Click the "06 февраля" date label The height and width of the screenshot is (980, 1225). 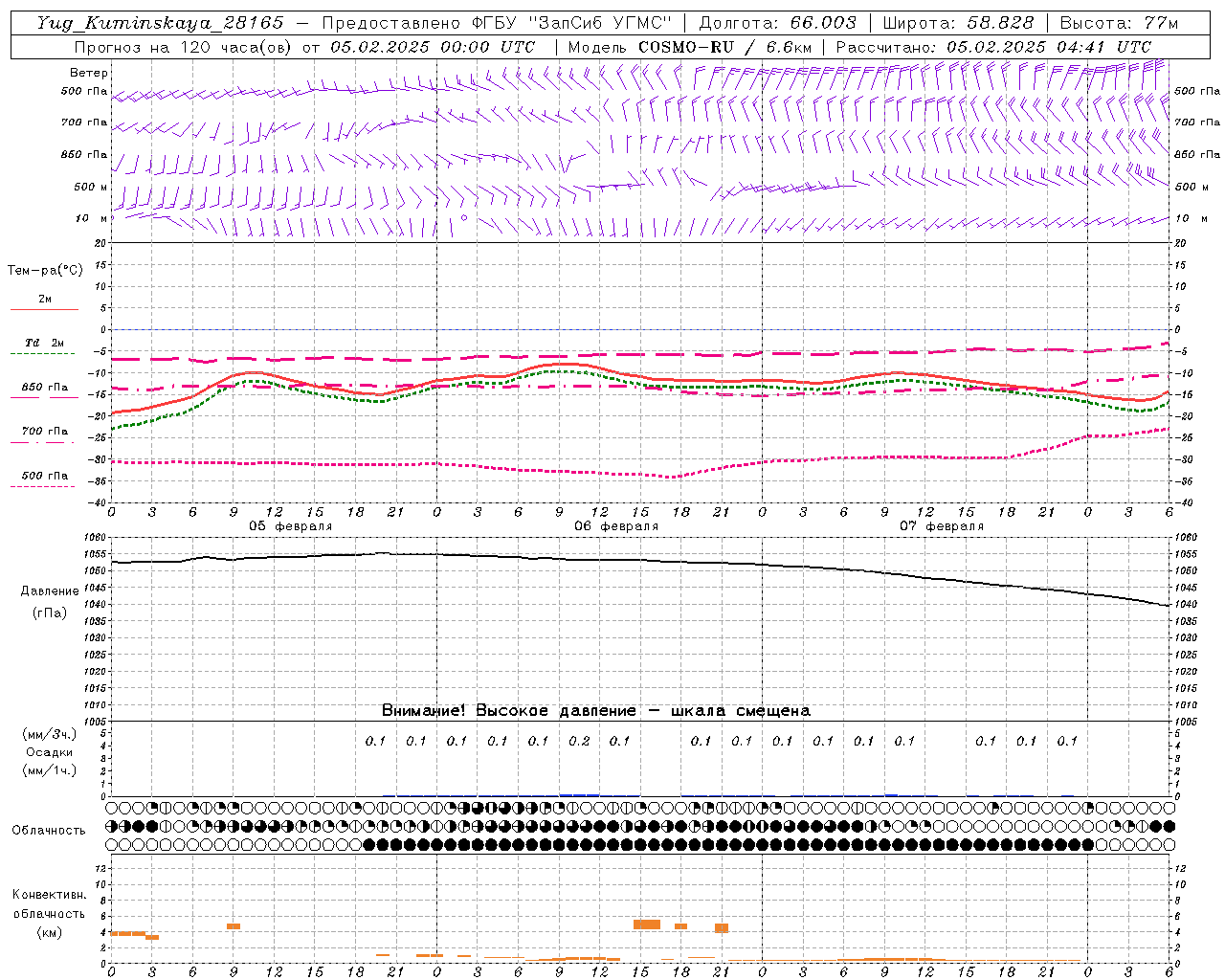(616, 526)
